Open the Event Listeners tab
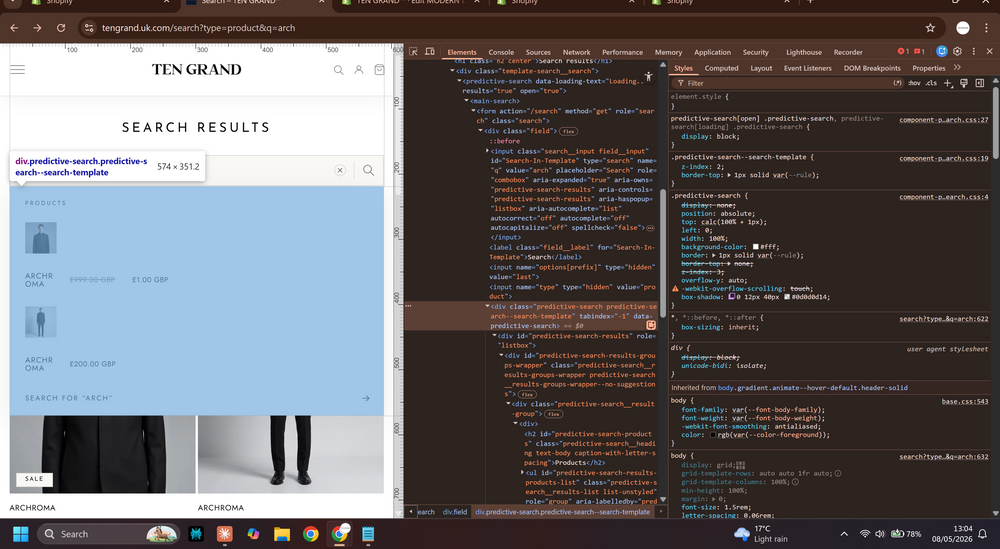 click(807, 68)
